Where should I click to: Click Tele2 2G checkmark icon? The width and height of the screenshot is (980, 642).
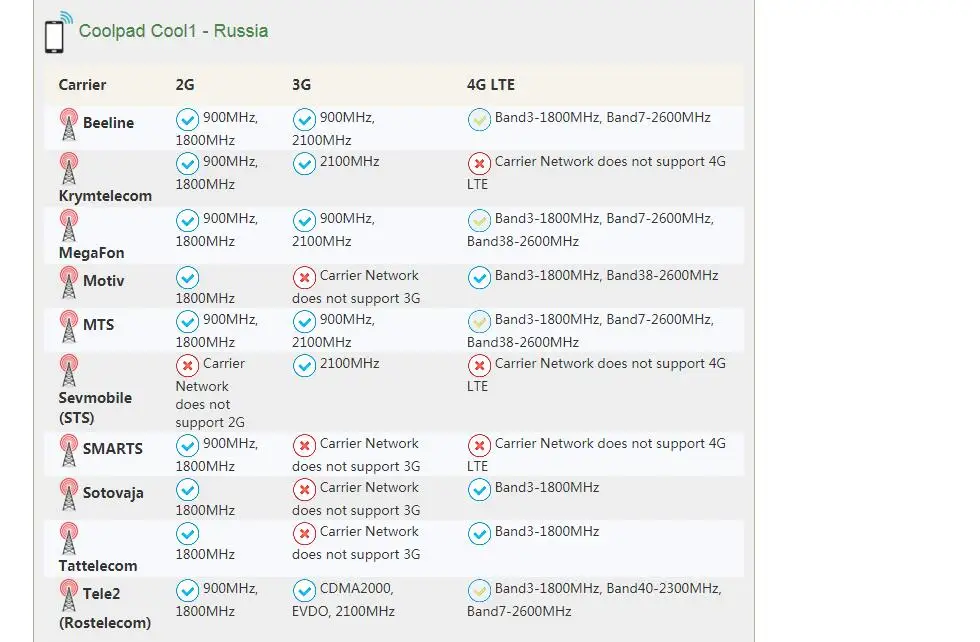click(x=187, y=591)
